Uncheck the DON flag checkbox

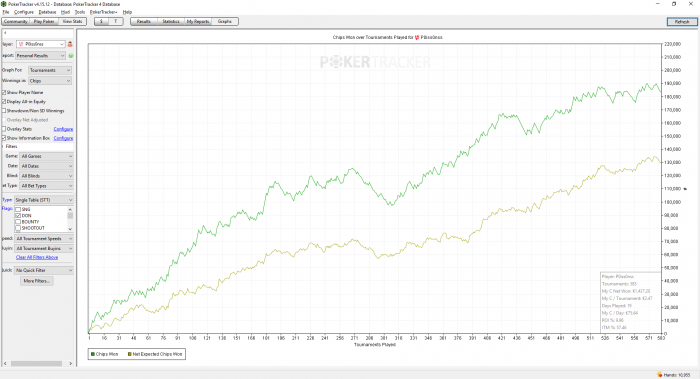(18, 216)
